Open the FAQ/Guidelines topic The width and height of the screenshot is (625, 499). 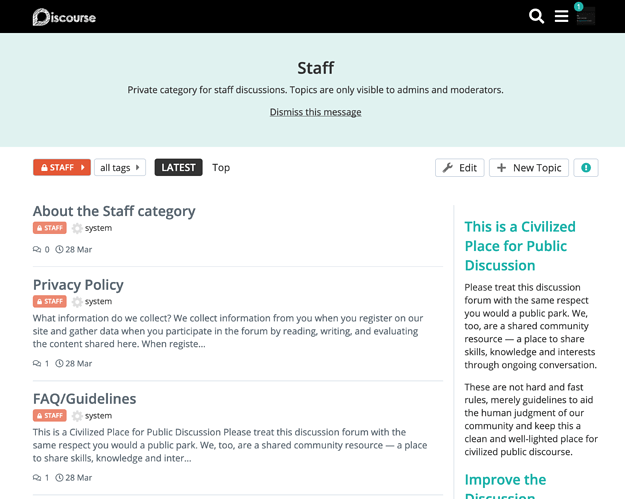coord(84,399)
